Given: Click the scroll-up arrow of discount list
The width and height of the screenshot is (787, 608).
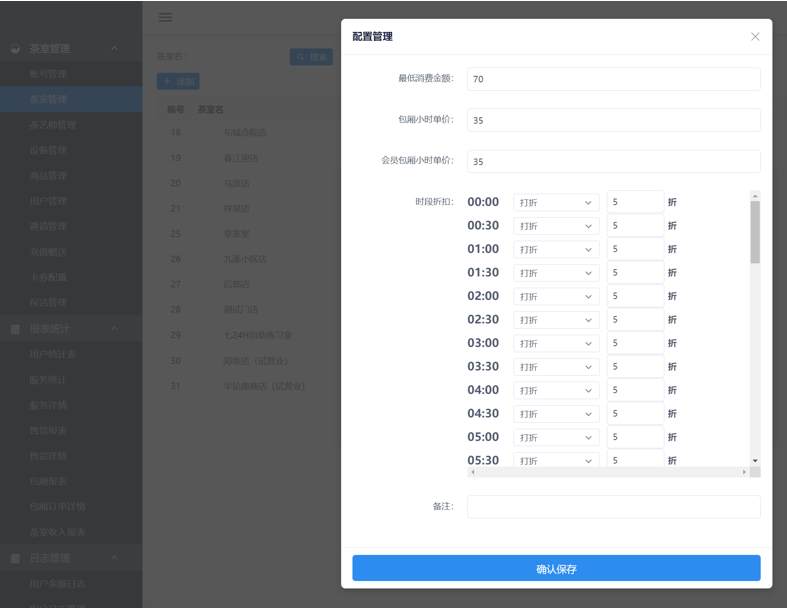Looking at the screenshot, I should click(x=755, y=195).
